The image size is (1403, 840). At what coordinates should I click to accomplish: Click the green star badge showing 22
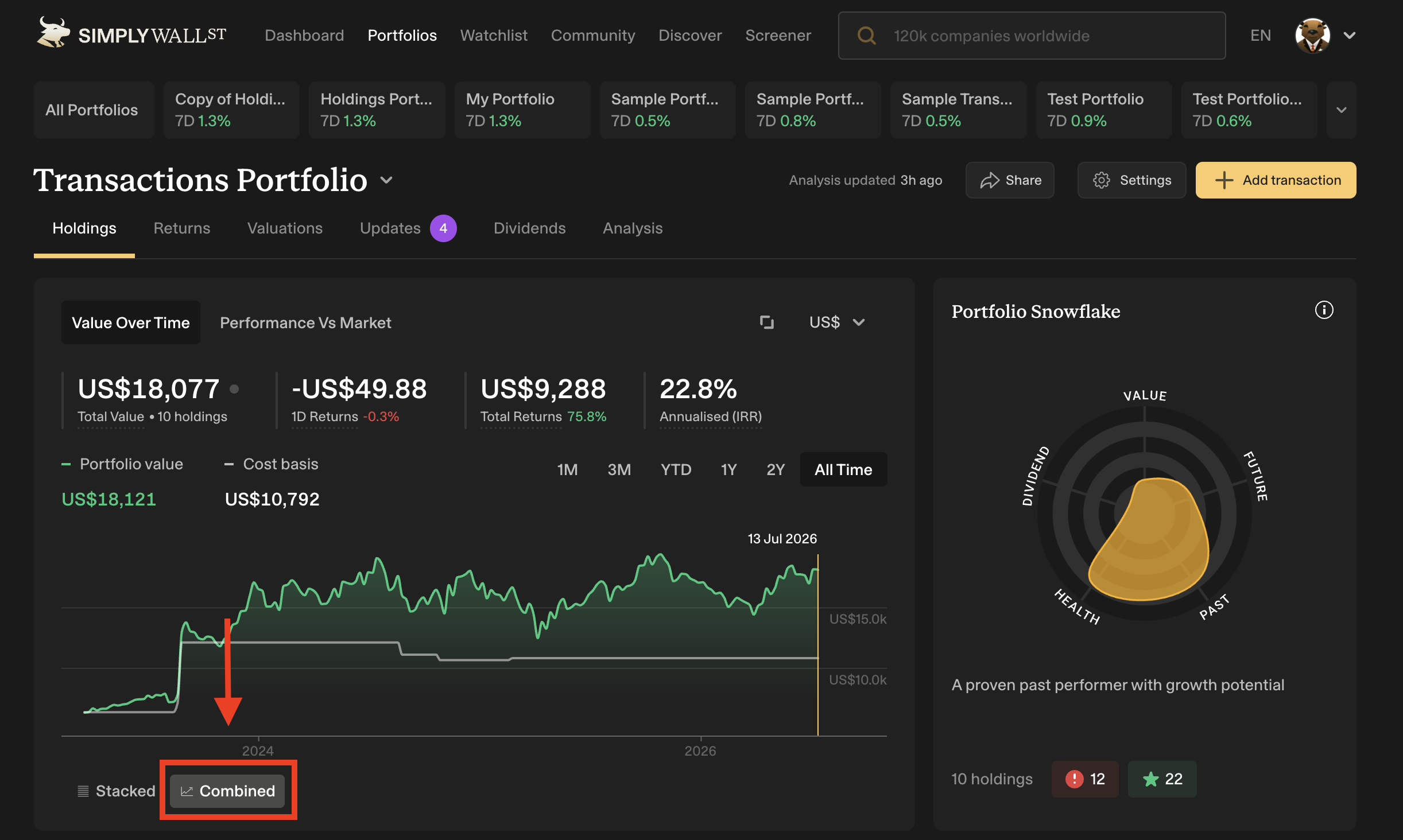point(1162,779)
